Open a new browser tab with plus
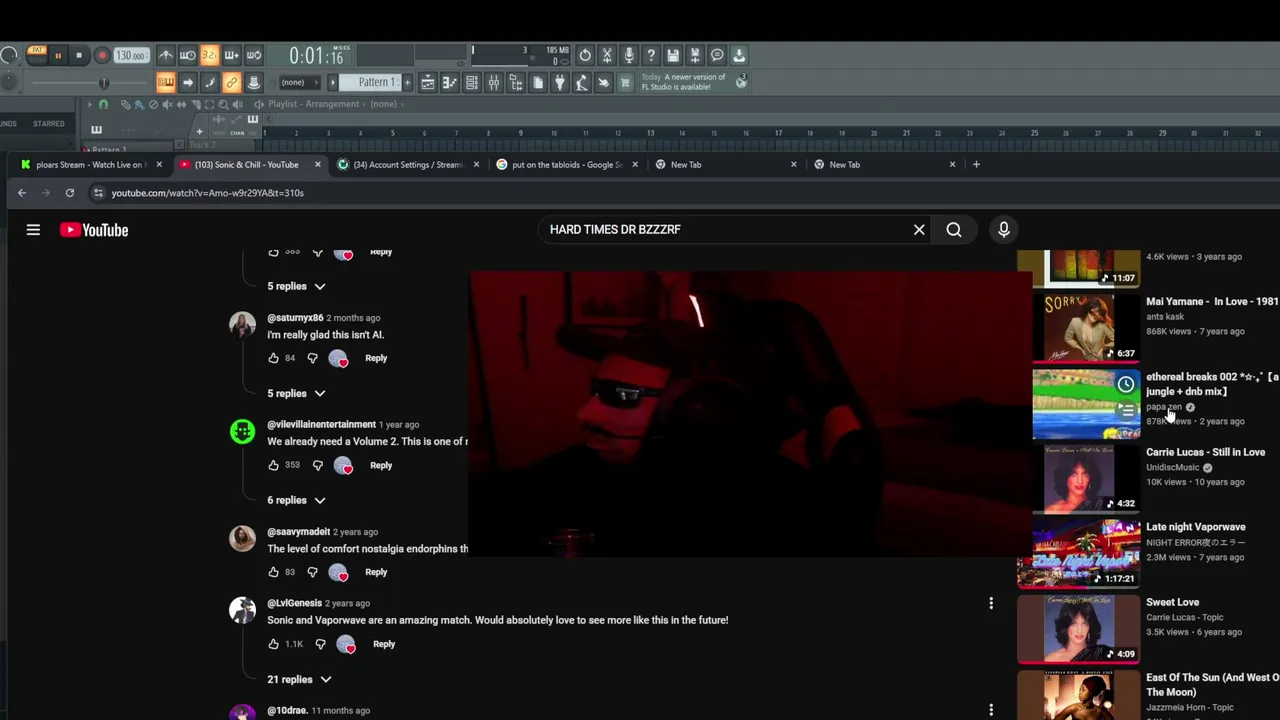Viewport: 1280px width, 720px height. click(x=976, y=164)
